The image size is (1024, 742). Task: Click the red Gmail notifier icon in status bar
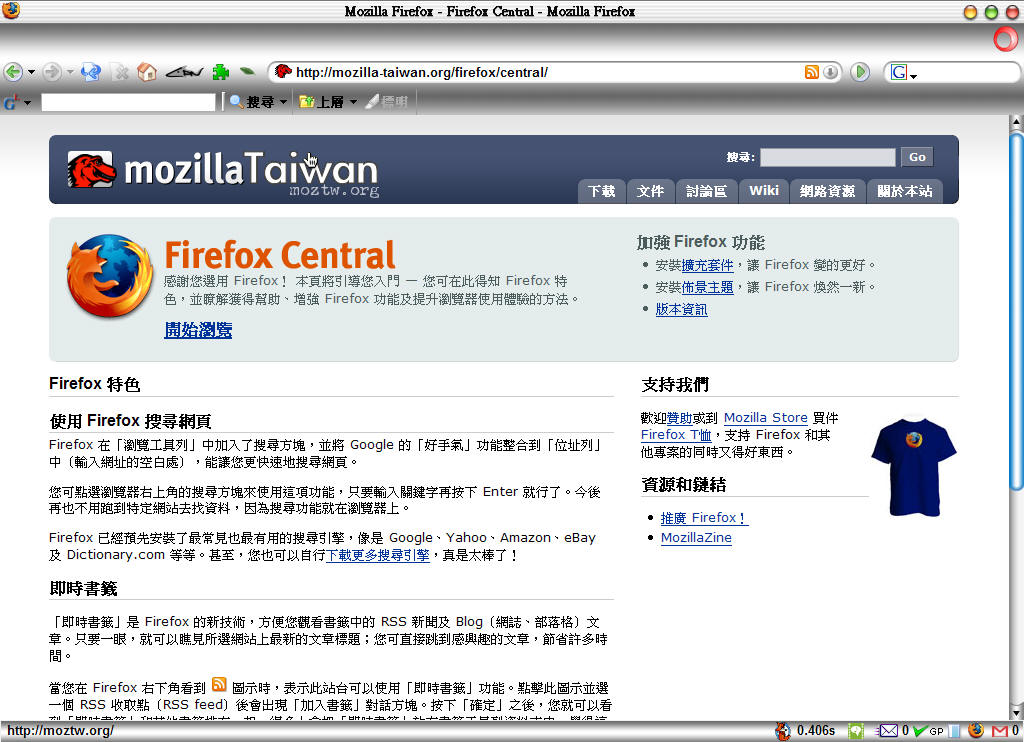click(1000, 731)
